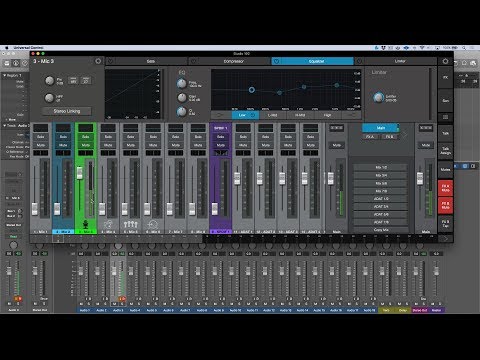Screen dimensions: 480x360
Task: Expand the right scroll arrow at mixer bottom
Action: (445, 238)
